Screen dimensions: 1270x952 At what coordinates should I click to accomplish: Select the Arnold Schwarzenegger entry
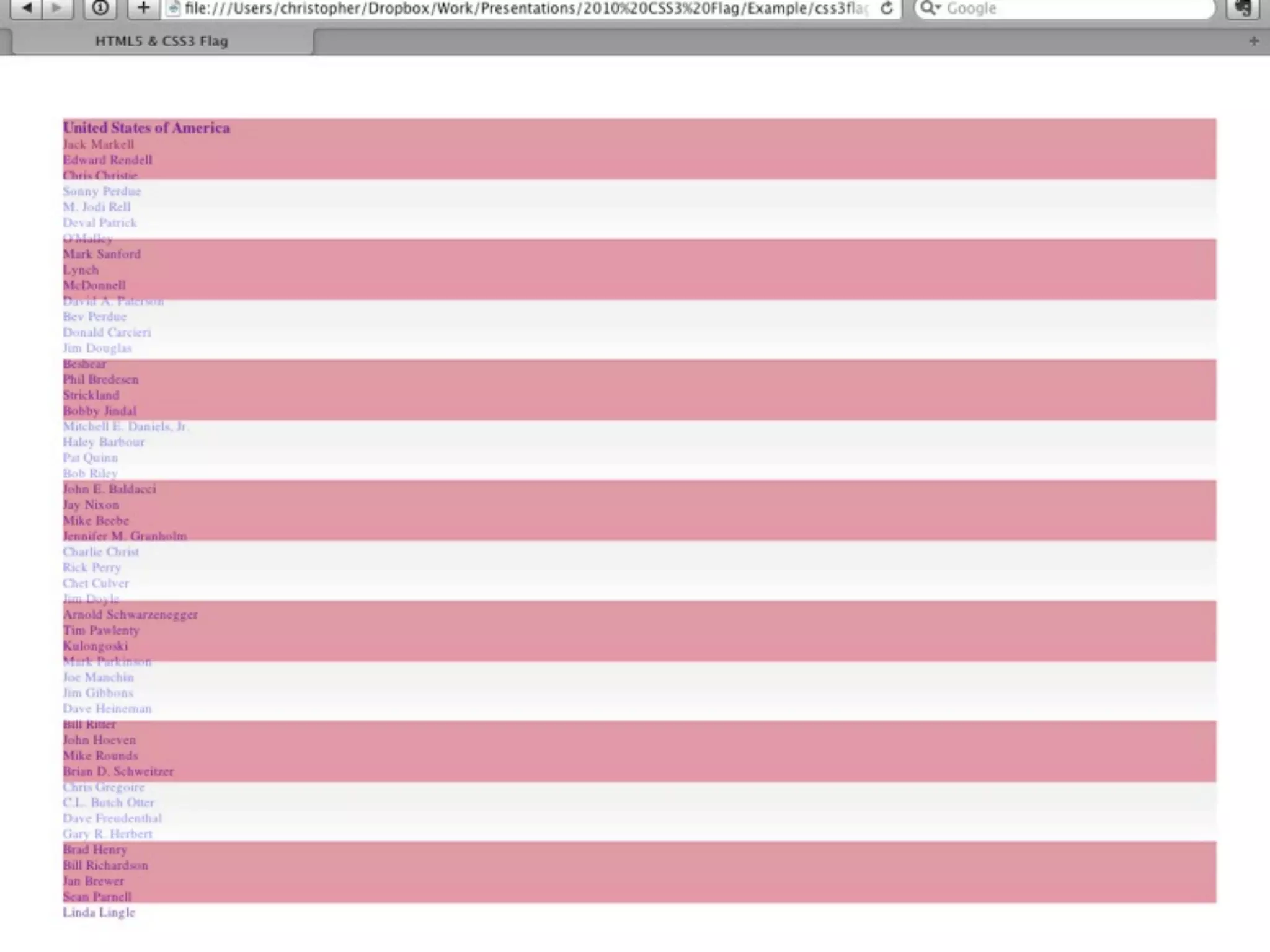(130, 614)
